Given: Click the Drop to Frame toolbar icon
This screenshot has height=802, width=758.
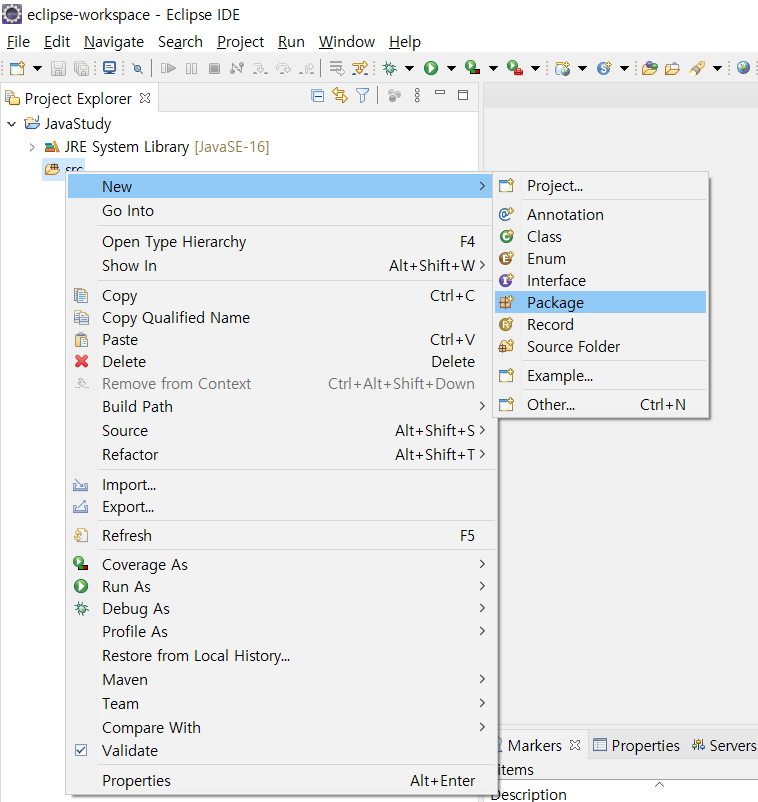Looking at the screenshot, I should tap(337, 68).
